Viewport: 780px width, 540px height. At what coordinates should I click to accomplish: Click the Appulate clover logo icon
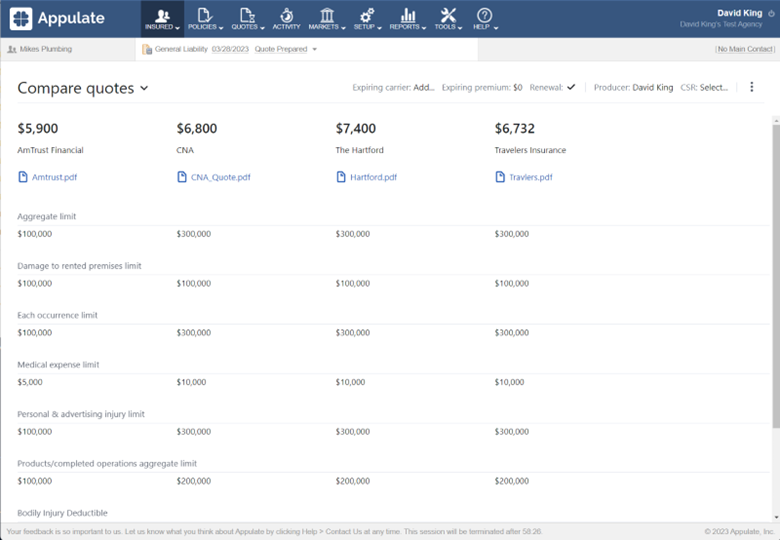(x=20, y=18)
